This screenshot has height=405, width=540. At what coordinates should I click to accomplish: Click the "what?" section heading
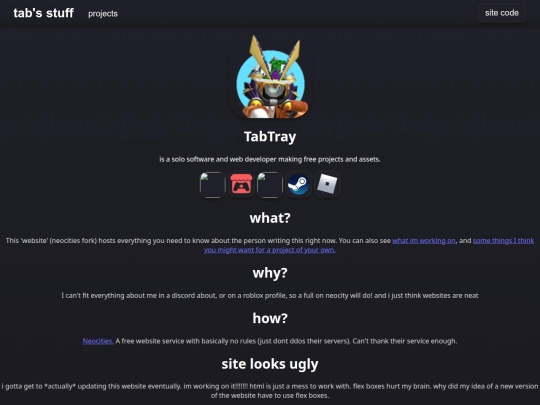tap(270, 218)
